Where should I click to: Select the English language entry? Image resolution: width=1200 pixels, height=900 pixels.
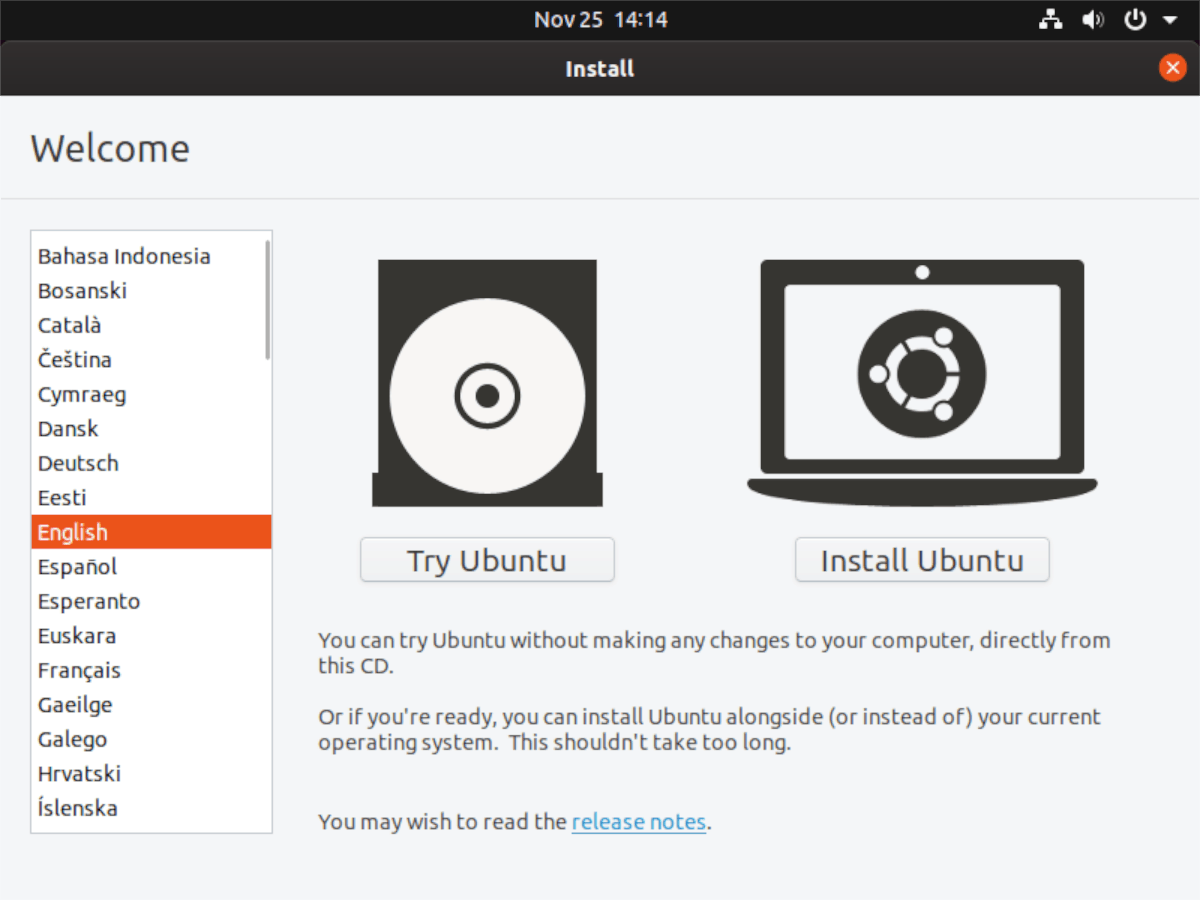click(72, 532)
